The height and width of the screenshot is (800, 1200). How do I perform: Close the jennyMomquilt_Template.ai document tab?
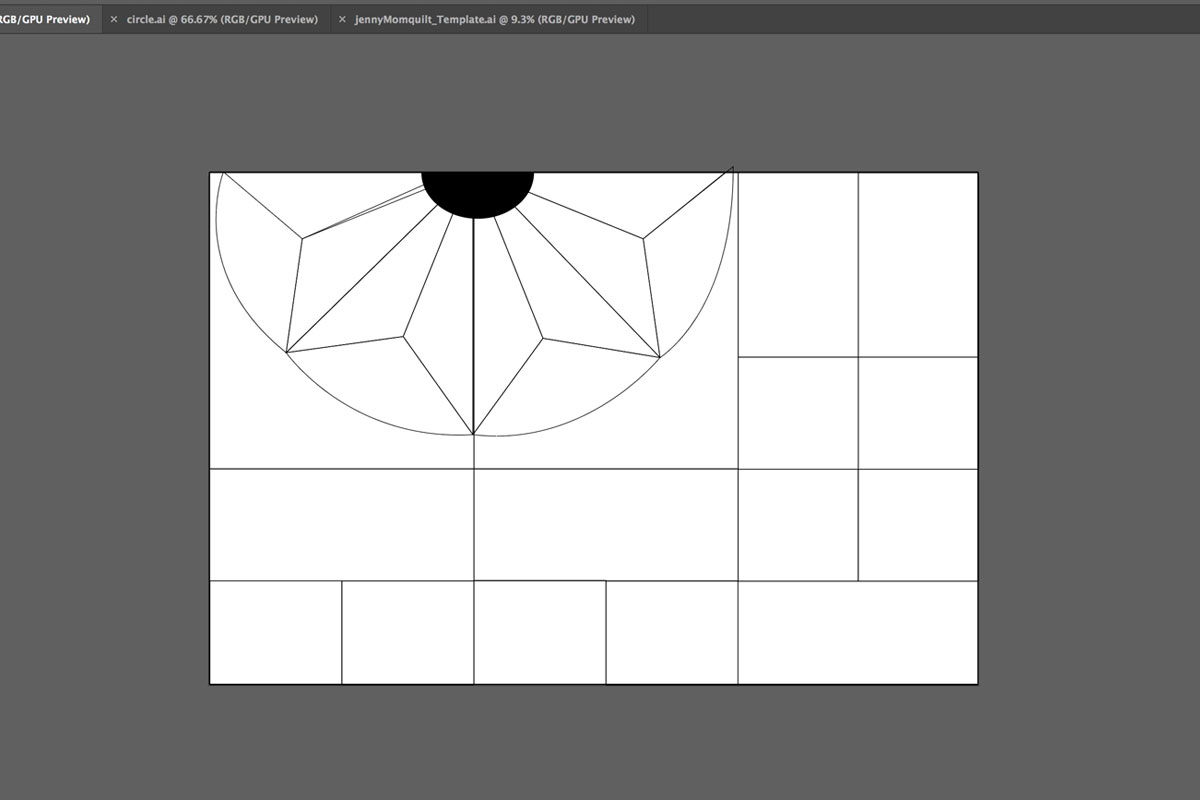[x=342, y=19]
